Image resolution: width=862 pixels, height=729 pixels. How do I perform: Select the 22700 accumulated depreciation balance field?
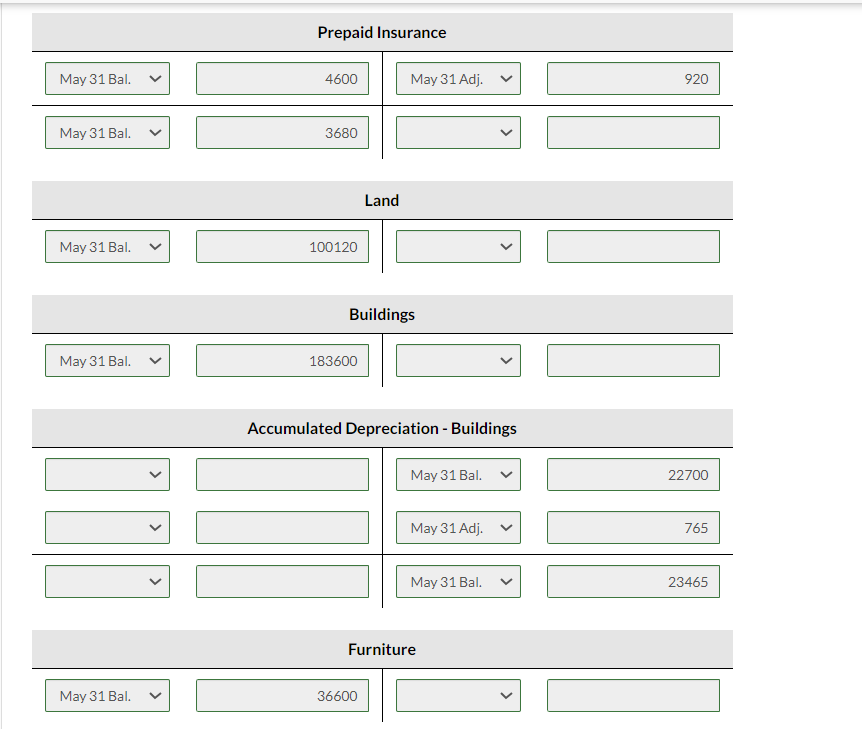(x=633, y=474)
